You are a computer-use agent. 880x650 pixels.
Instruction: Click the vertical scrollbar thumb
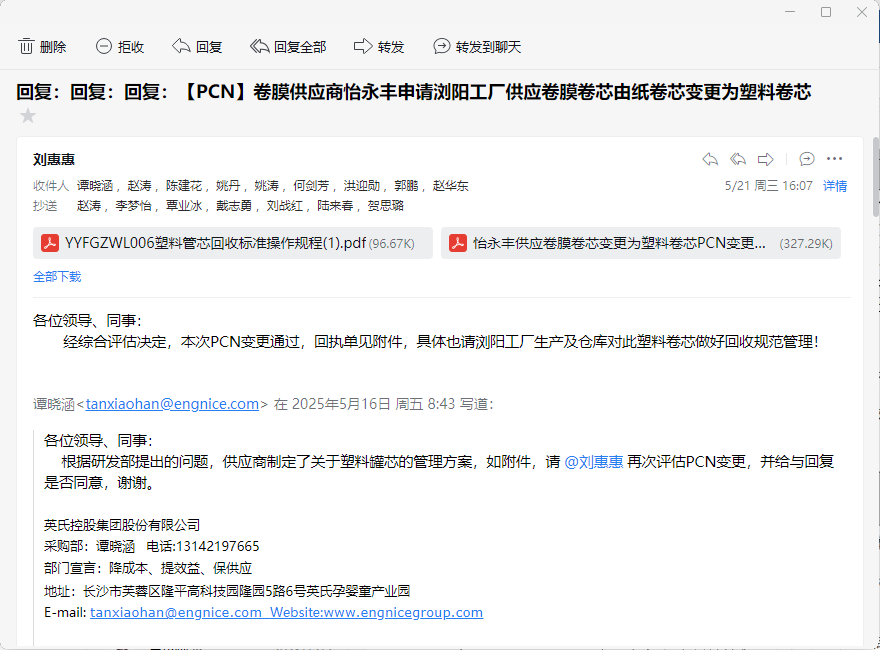coord(876,177)
